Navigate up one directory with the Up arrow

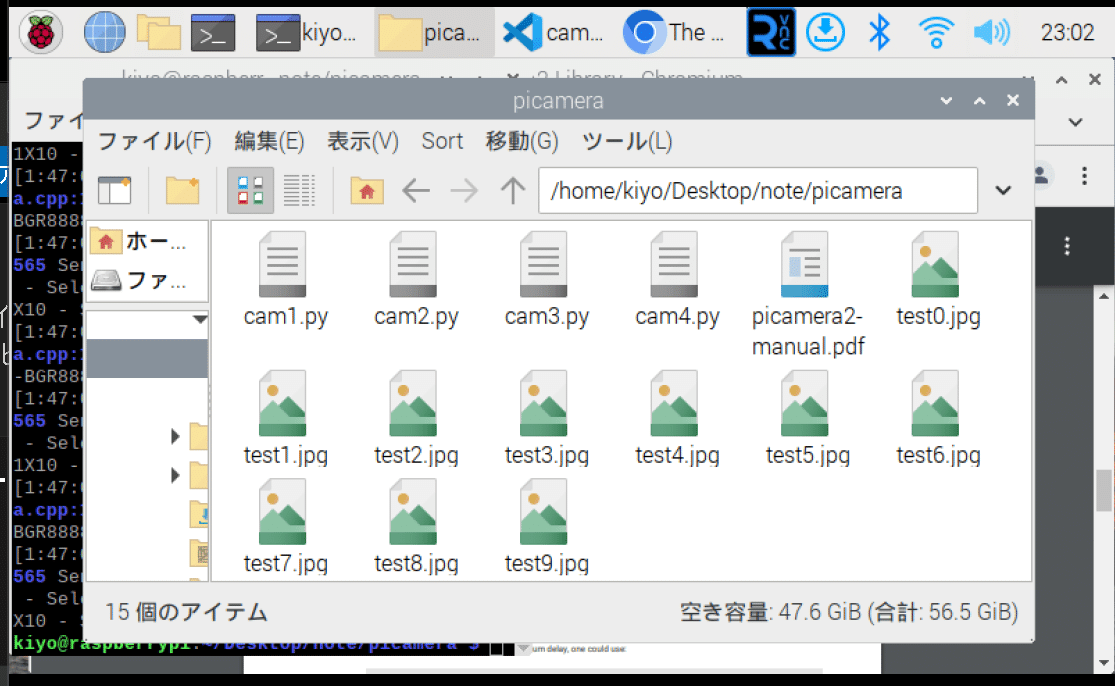point(512,190)
